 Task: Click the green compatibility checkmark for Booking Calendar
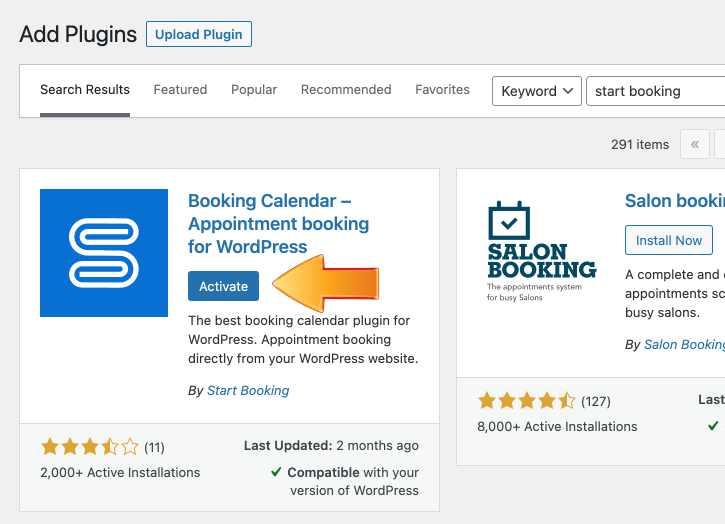[x=276, y=472]
